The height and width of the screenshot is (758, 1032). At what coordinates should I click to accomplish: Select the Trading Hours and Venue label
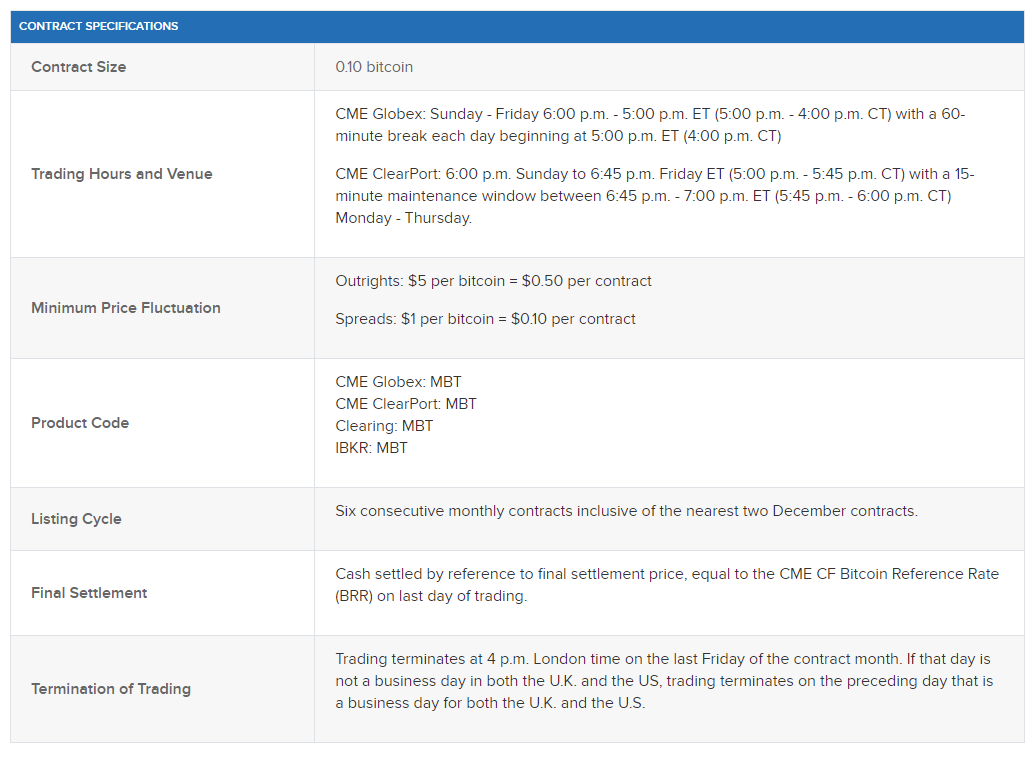122,174
